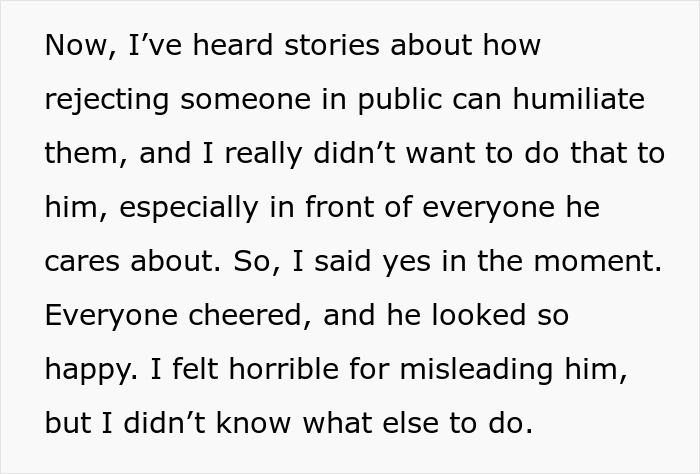
Task: Click the phrase "looked so"
Action: [494, 316]
